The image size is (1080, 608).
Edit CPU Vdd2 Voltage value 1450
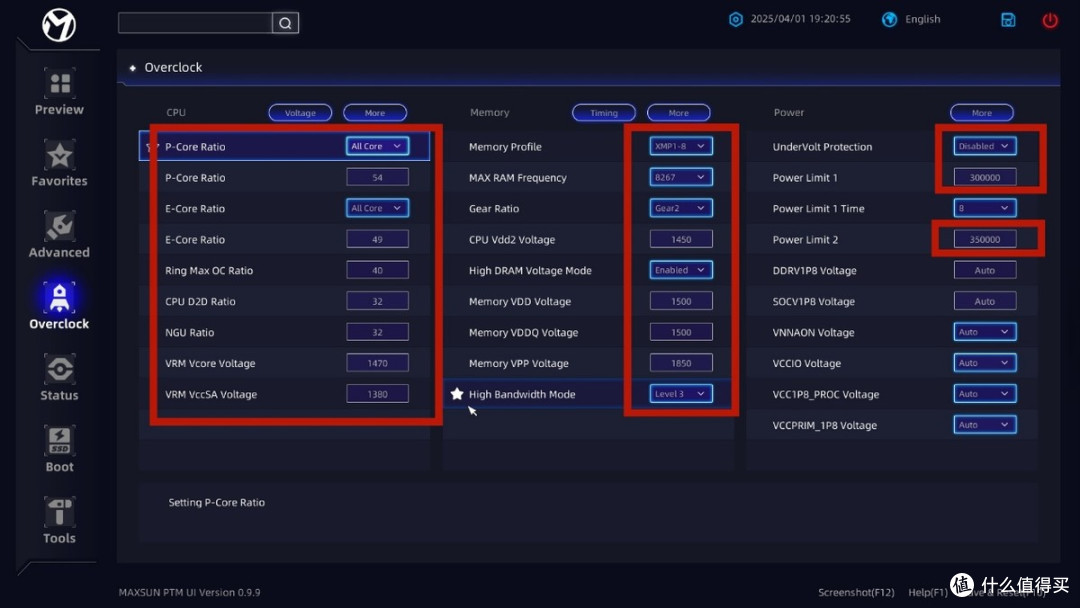(681, 239)
